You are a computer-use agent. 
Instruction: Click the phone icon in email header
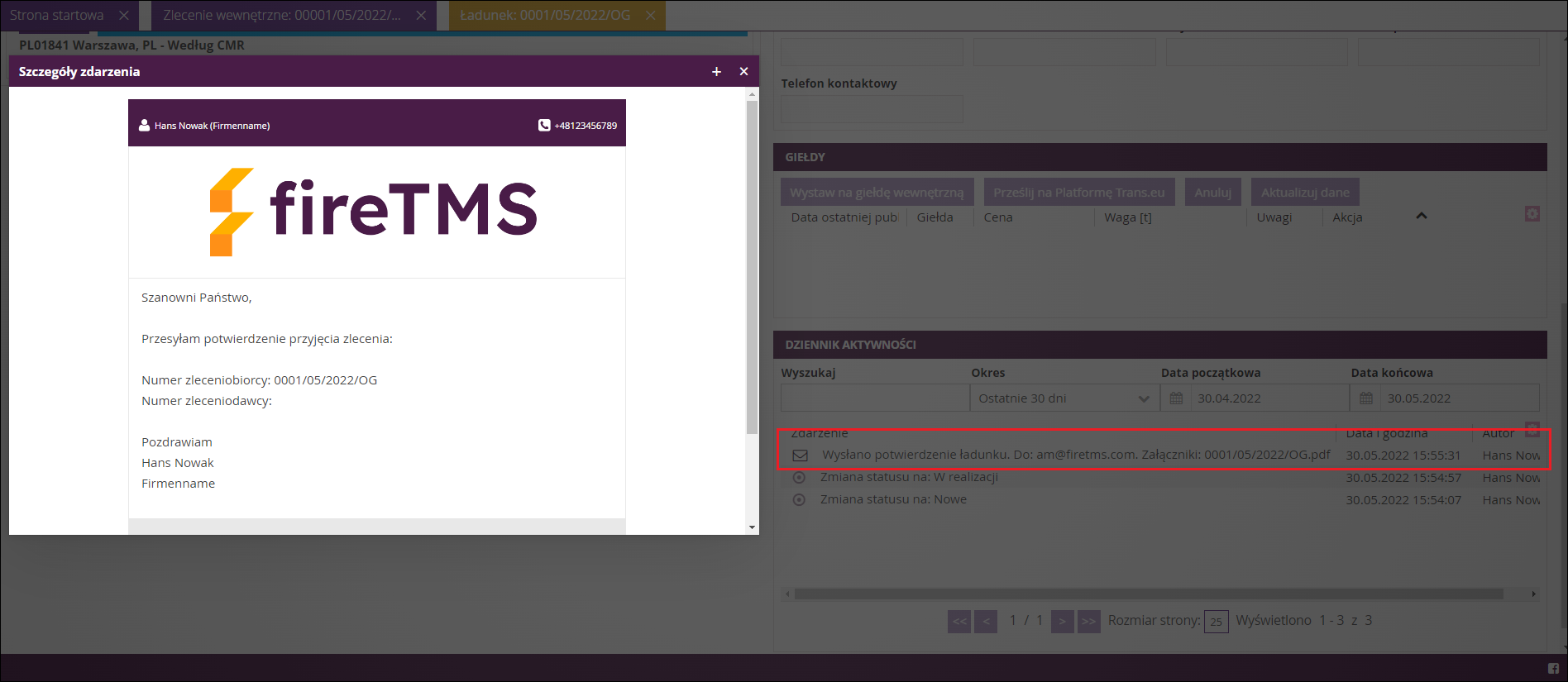coord(544,125)
